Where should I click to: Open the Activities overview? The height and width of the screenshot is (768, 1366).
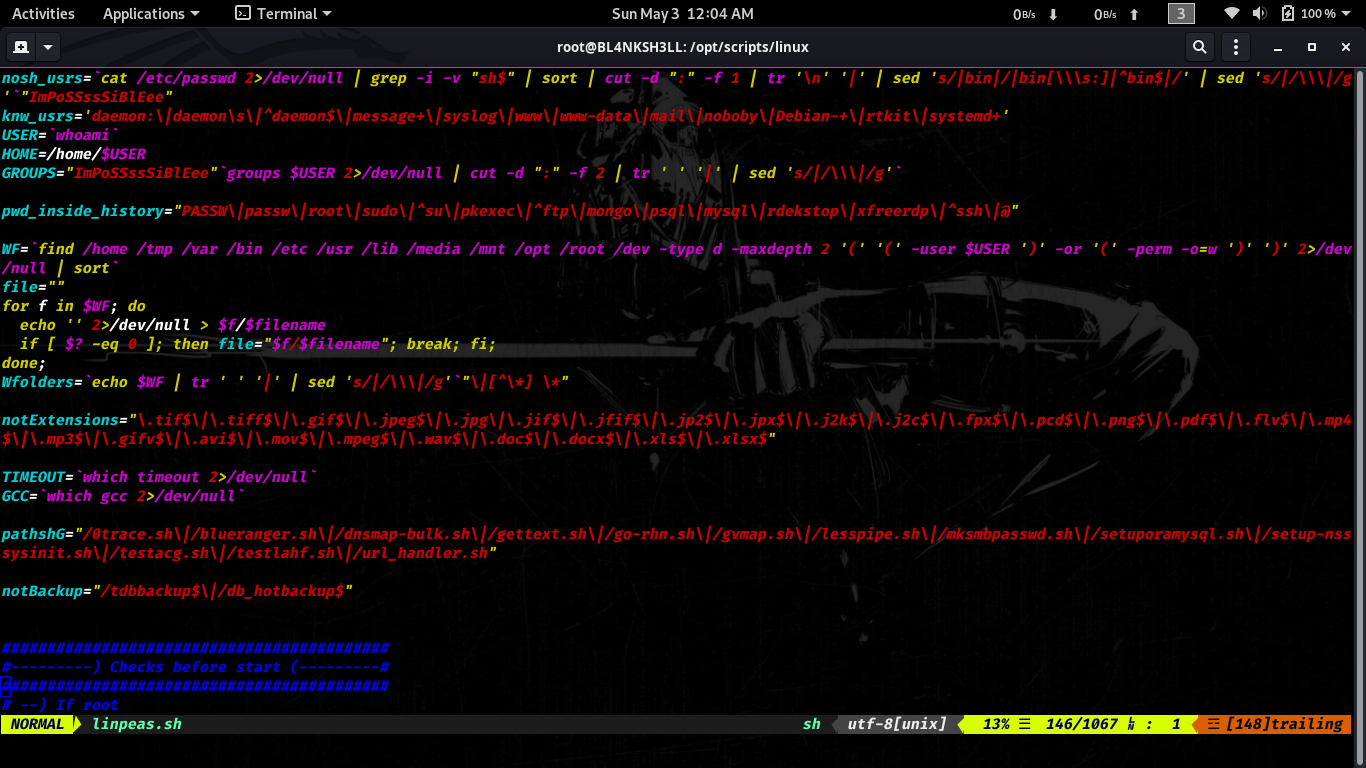[43, 14]
